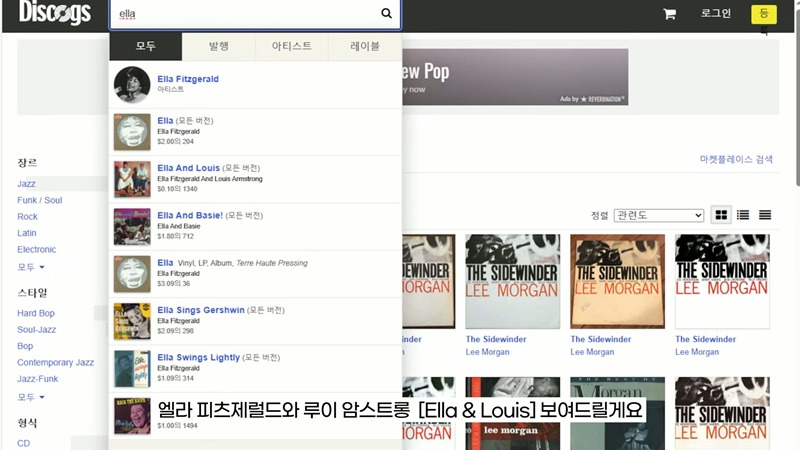
Task: Select the 모두 search tab
Action: [x=145, y=46]
